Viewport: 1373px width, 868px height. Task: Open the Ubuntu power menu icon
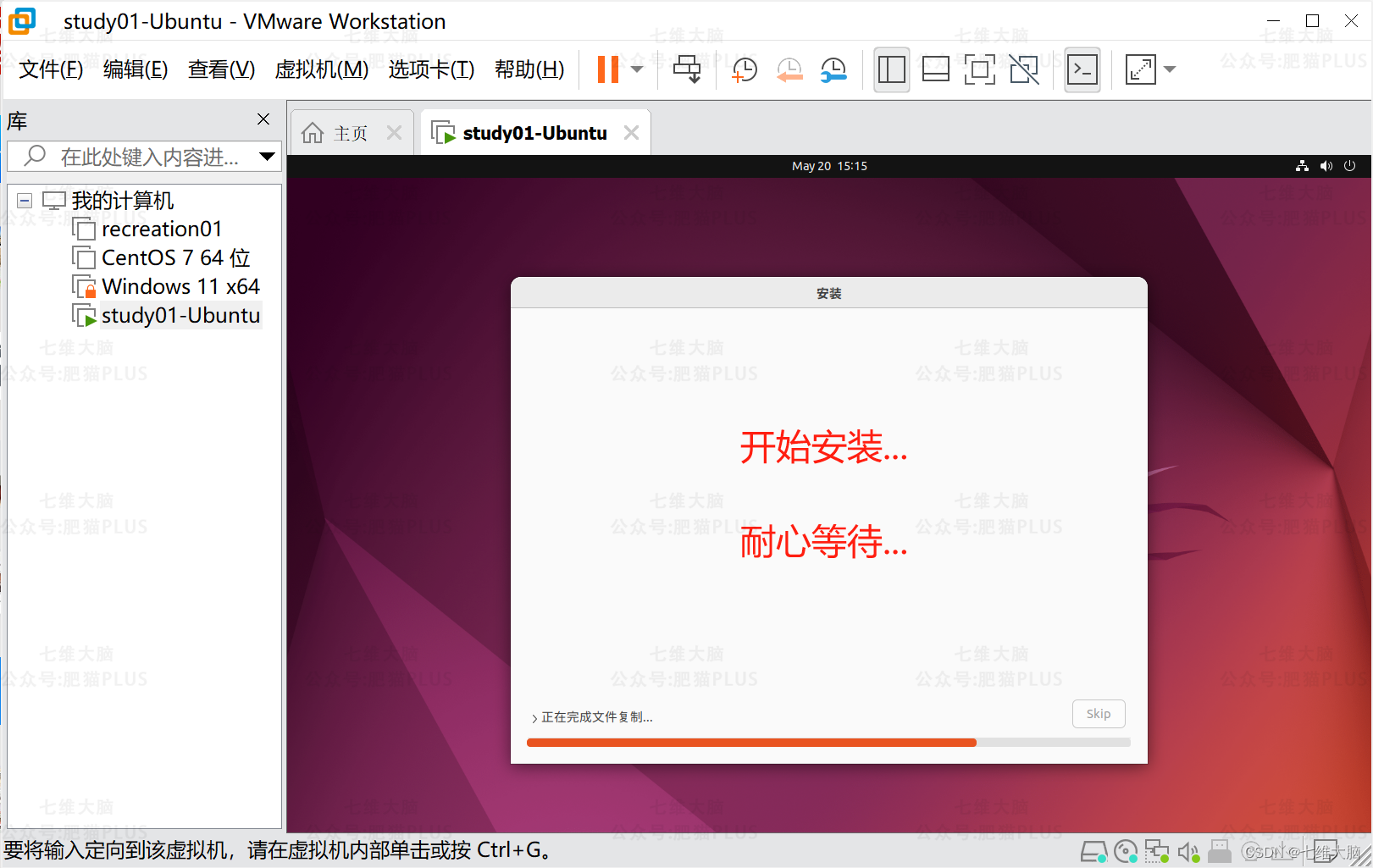click(1350, 166)
